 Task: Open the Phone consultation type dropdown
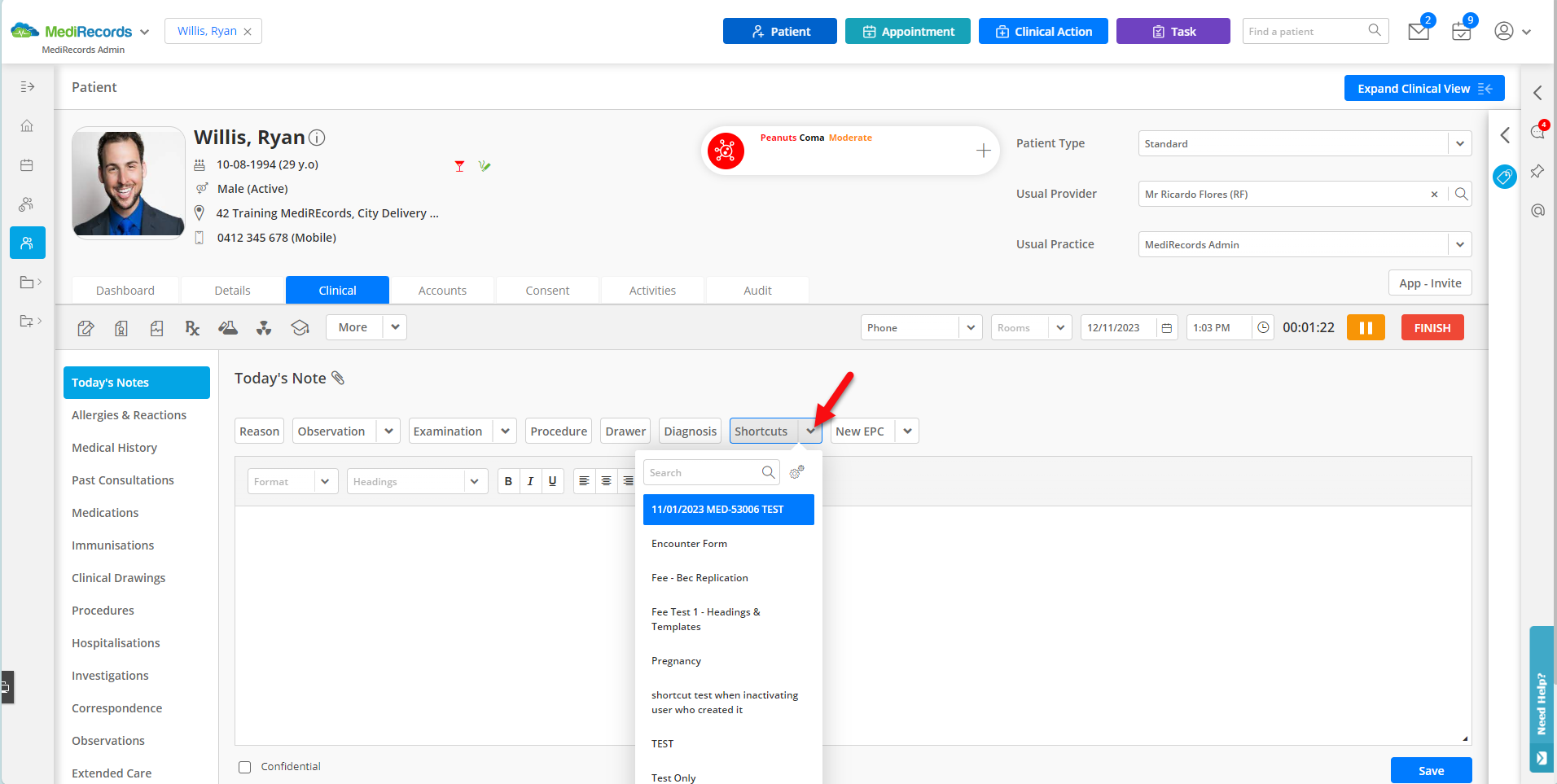tap(970, 327)
